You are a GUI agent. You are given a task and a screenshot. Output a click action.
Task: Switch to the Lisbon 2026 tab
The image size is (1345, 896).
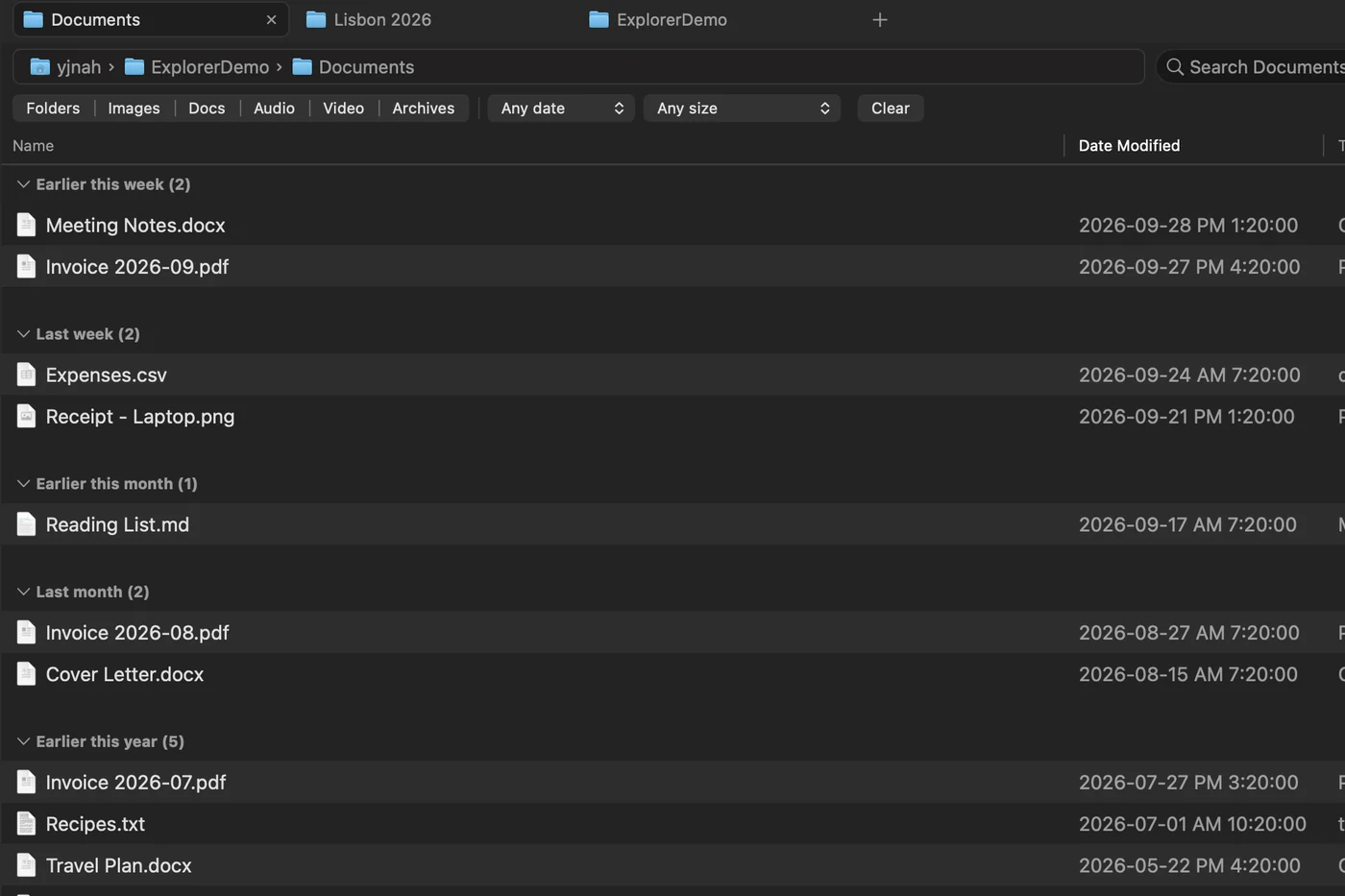point(431,20)
